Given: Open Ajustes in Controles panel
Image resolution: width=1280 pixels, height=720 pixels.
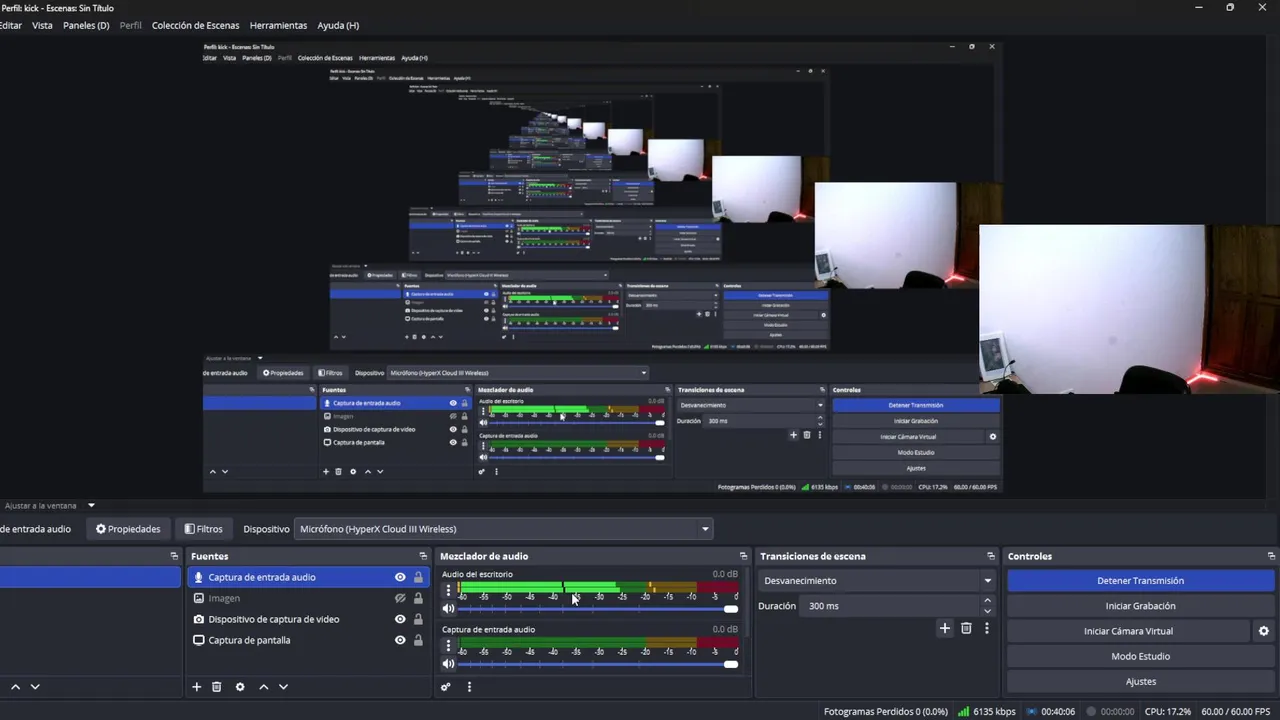Looking at the screenshot, I should (1141, 681).
